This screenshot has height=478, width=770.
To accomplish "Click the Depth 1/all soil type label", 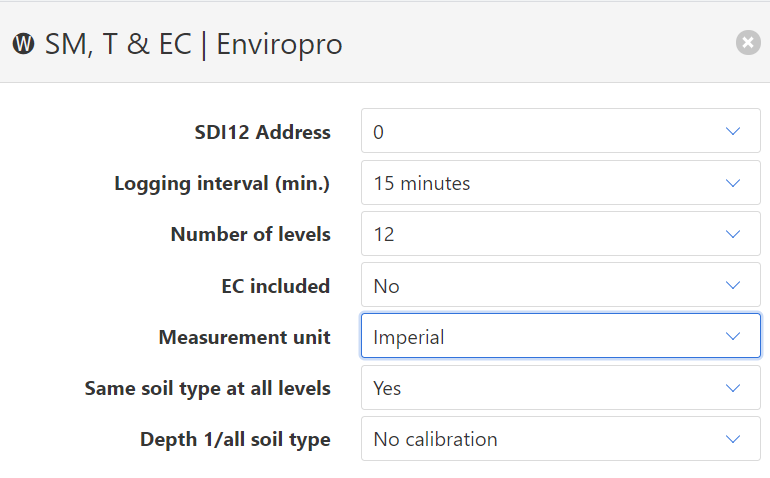I will (235, 439).
